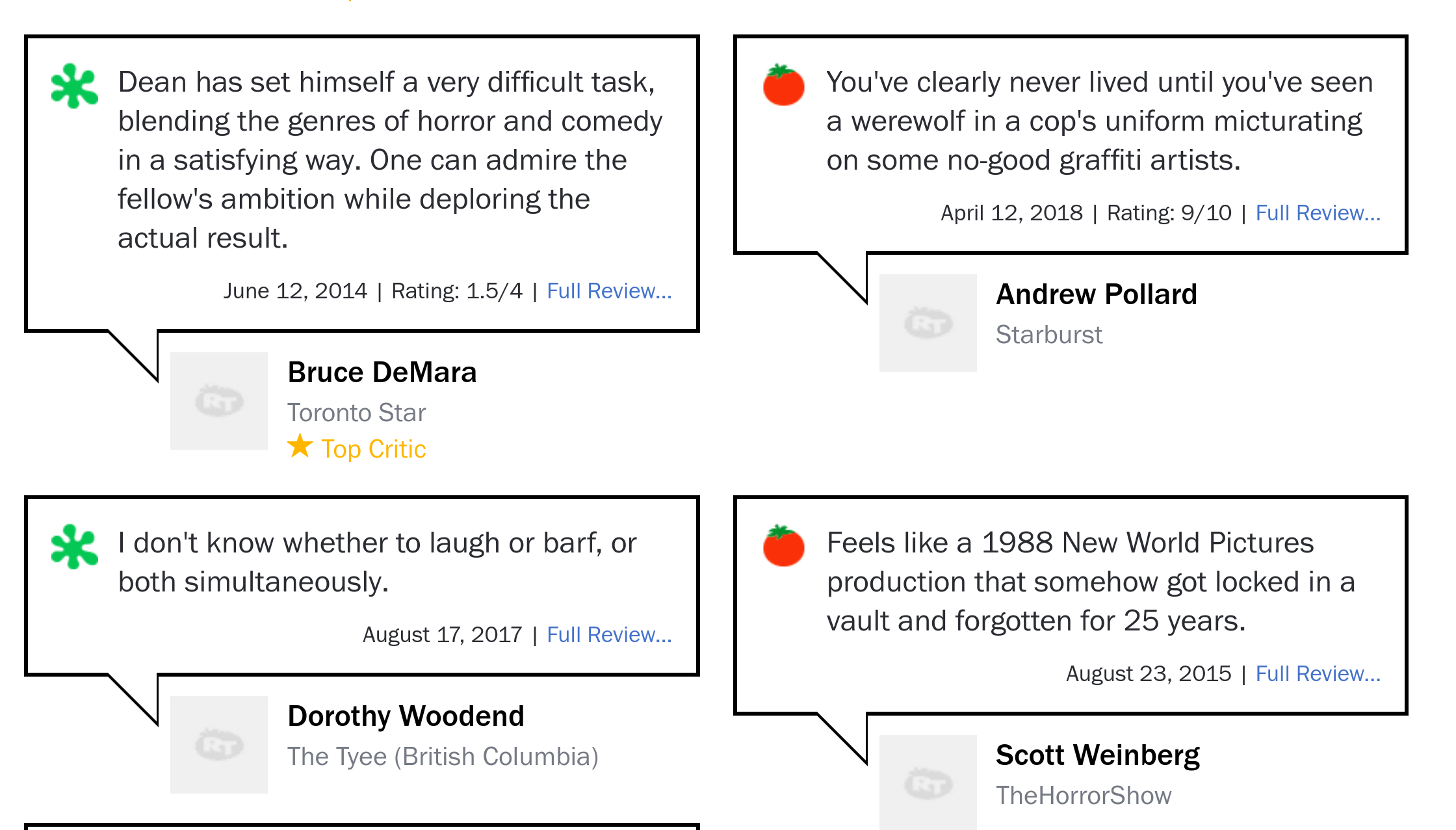
Task: Open Full Review link dated August 23, 2015
Action: coord(1318,674)
